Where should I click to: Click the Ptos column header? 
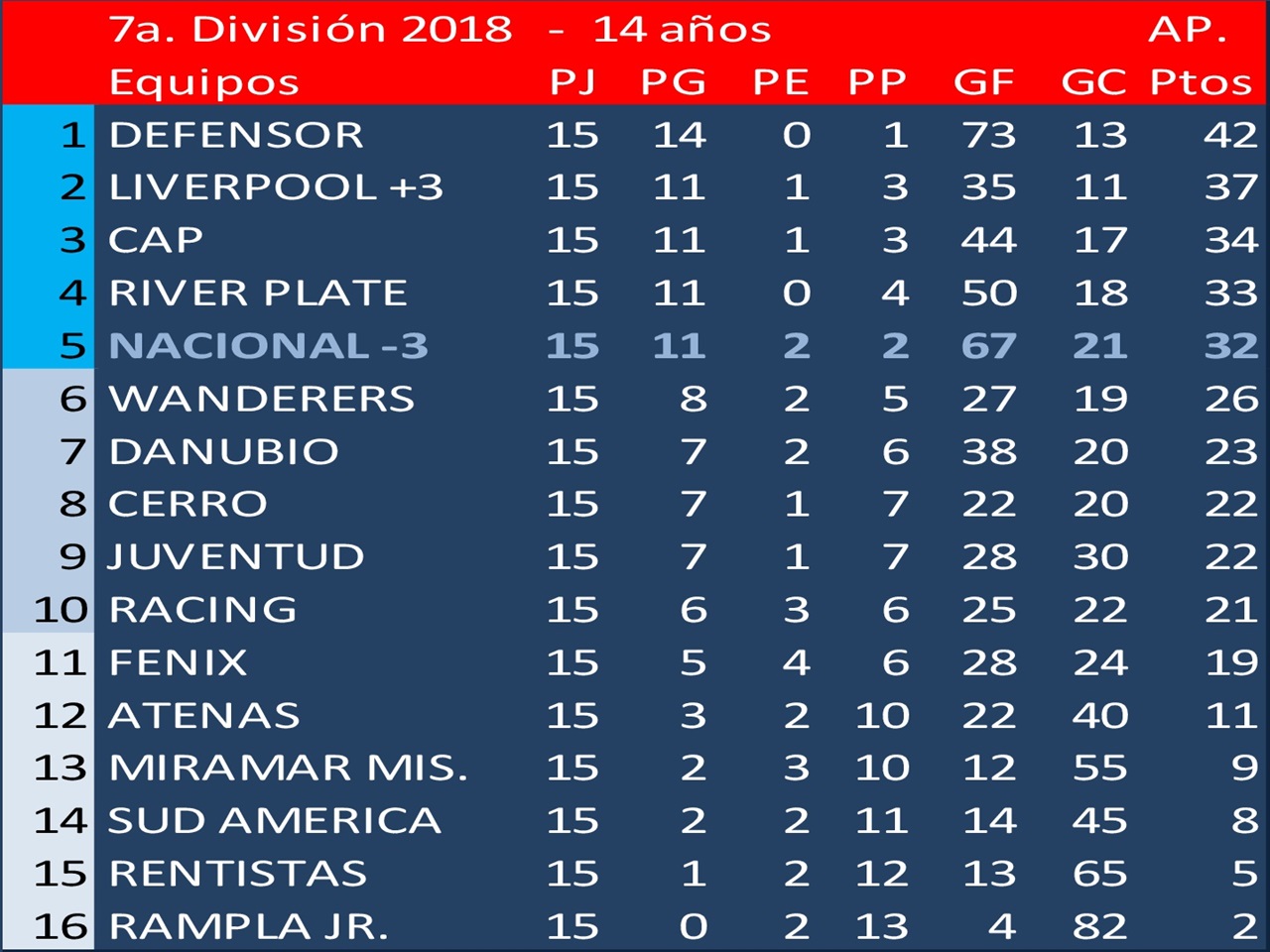(x=1201, y=81)
